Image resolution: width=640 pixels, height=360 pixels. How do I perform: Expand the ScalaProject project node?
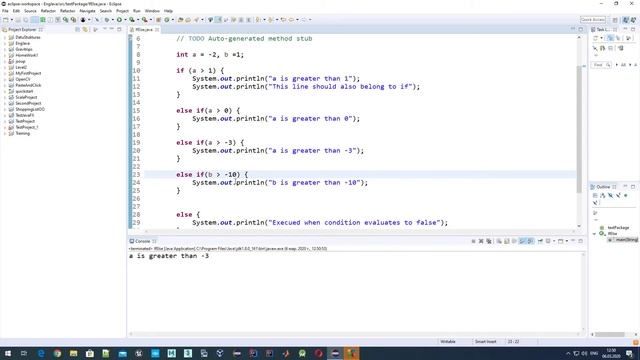5,97
